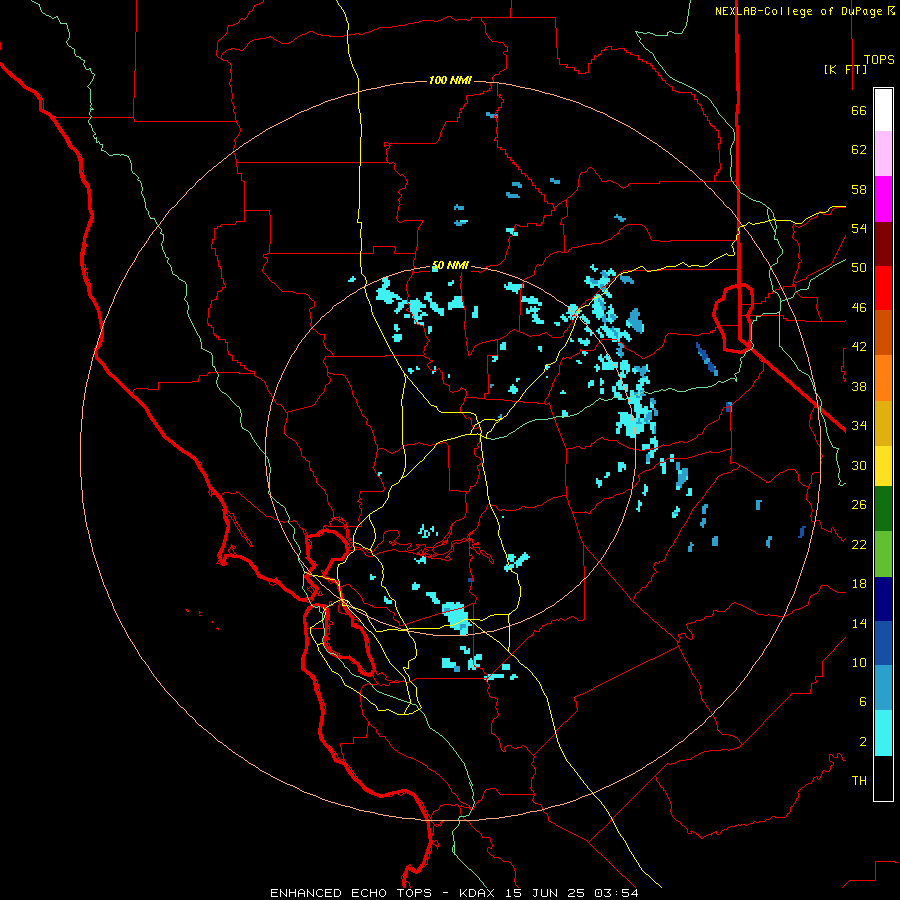The image size is (900, 900).
Task: Click the TH legend label
Action: (x=859, y=781)
